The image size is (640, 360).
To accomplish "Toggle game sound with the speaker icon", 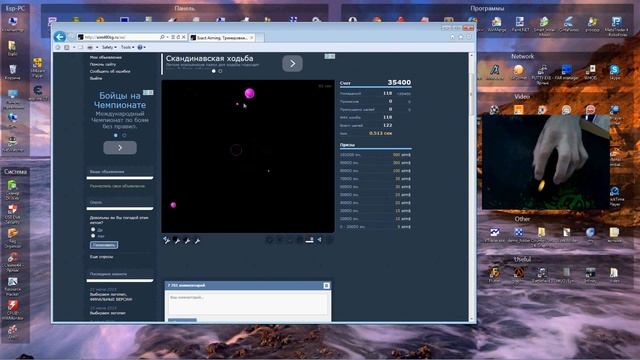I will coord(320,240).
